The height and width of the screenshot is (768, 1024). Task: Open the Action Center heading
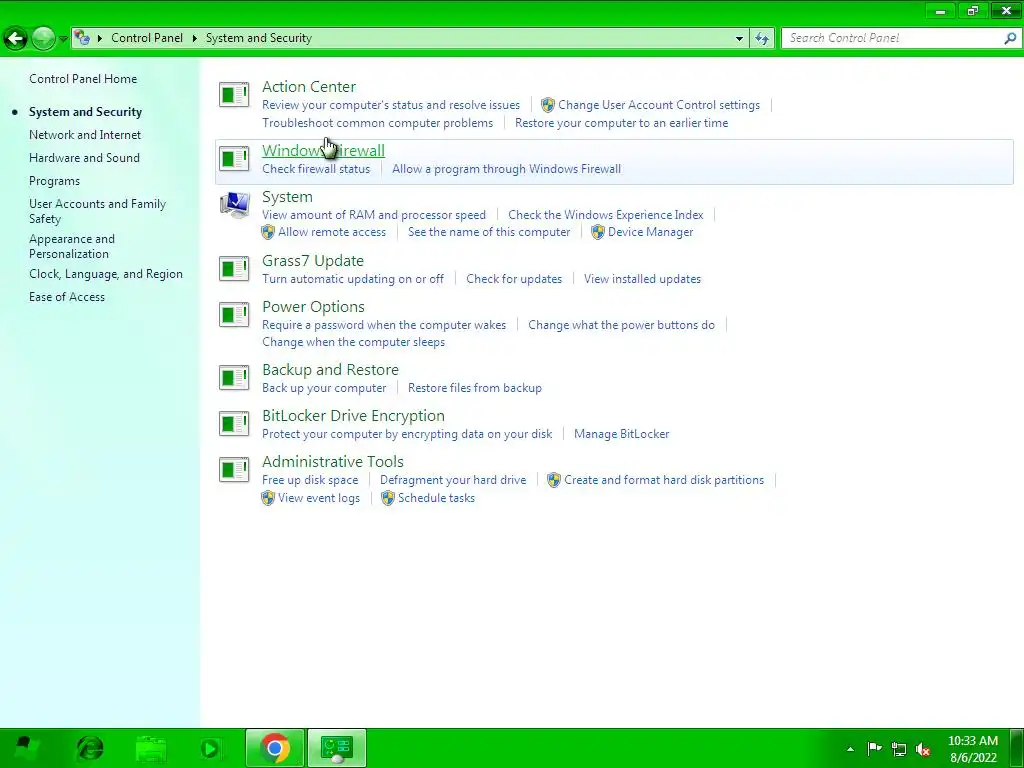click(309, 87)
